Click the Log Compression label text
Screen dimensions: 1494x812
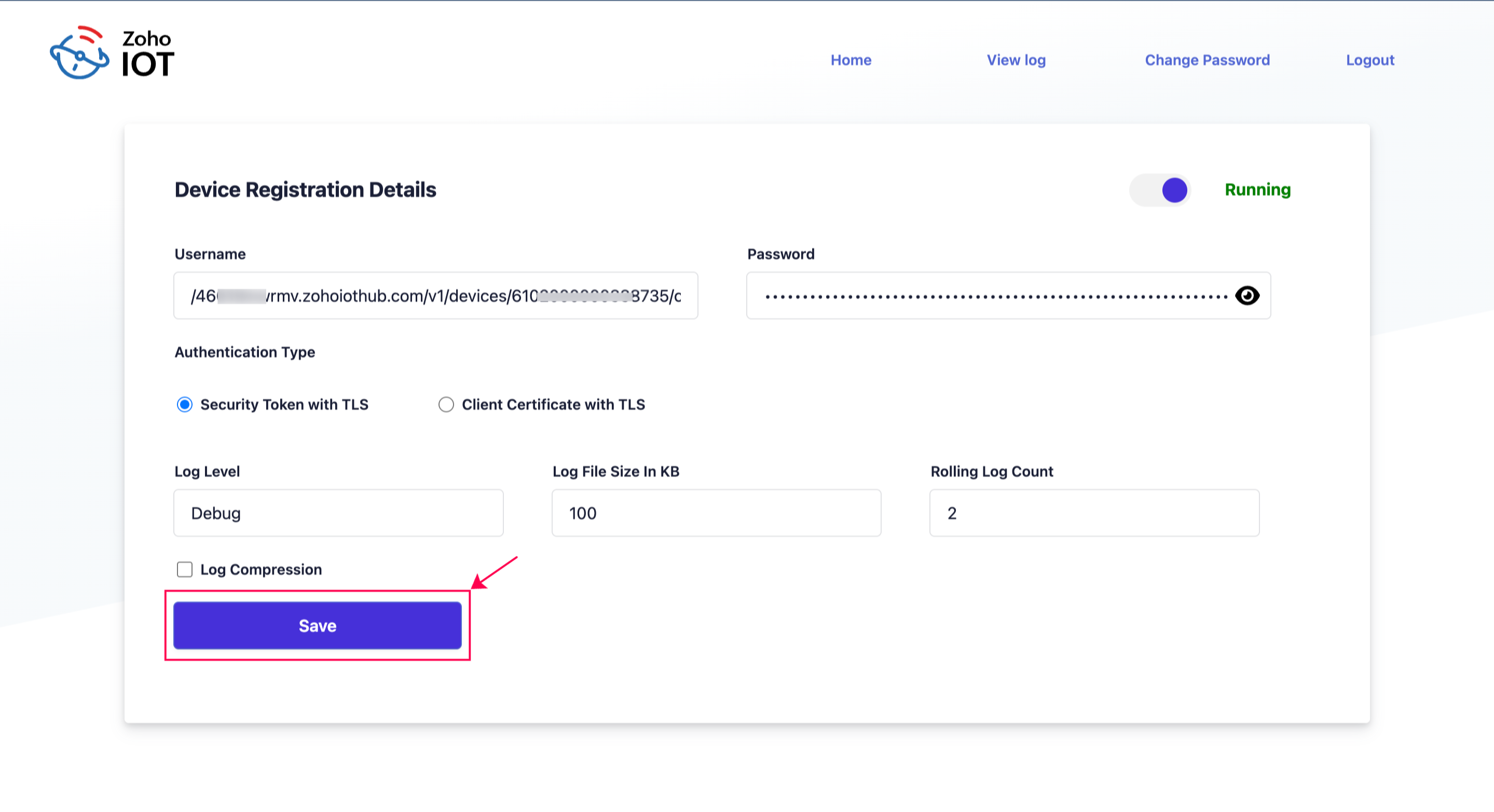click(261, 570)
